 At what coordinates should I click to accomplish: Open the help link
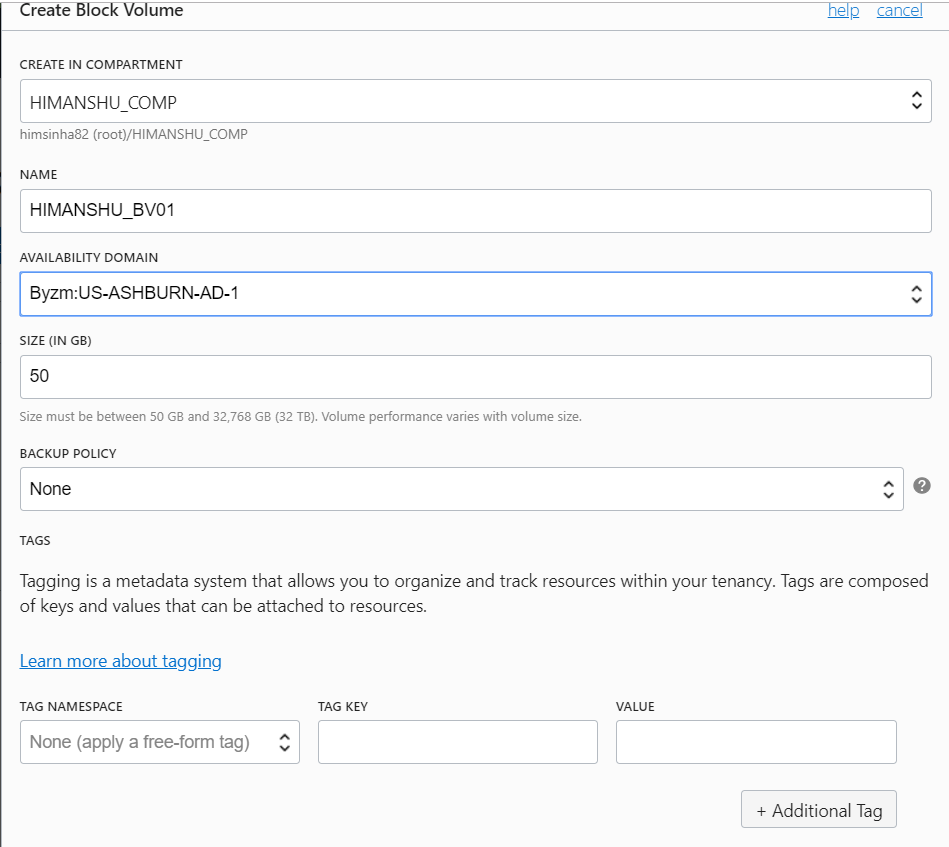tap(843, 10)
